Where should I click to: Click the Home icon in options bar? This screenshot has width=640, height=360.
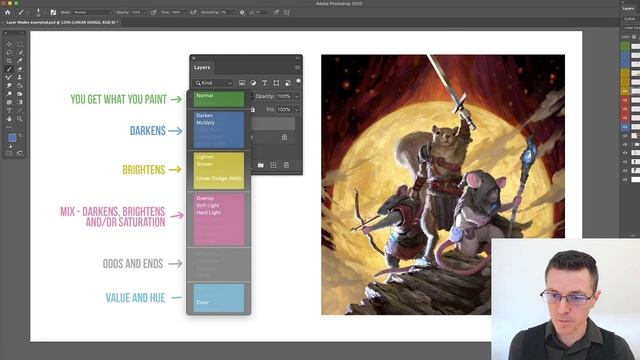coord(7,12)
